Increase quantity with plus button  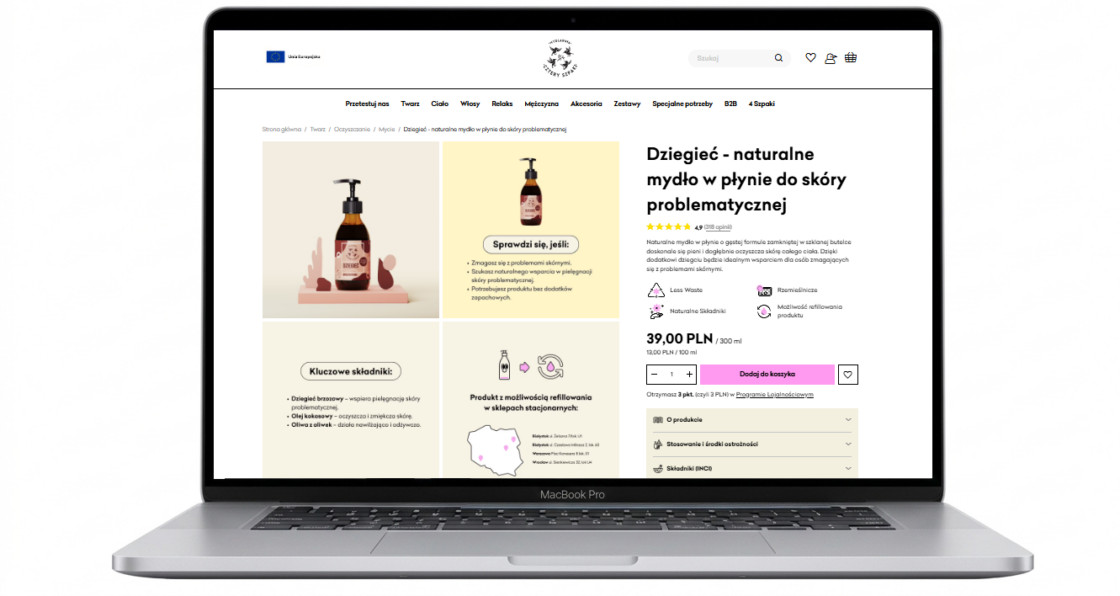pos(689,375)
